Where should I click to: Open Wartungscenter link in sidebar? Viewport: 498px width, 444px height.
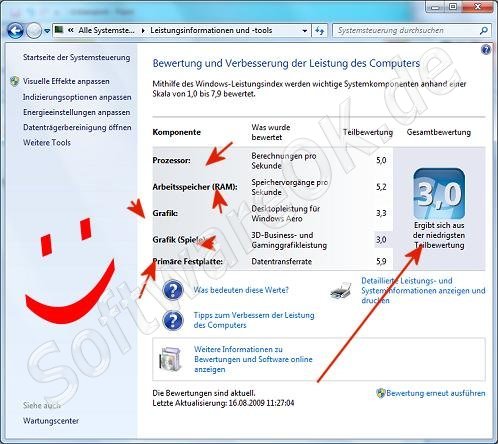tap(51, 421)
